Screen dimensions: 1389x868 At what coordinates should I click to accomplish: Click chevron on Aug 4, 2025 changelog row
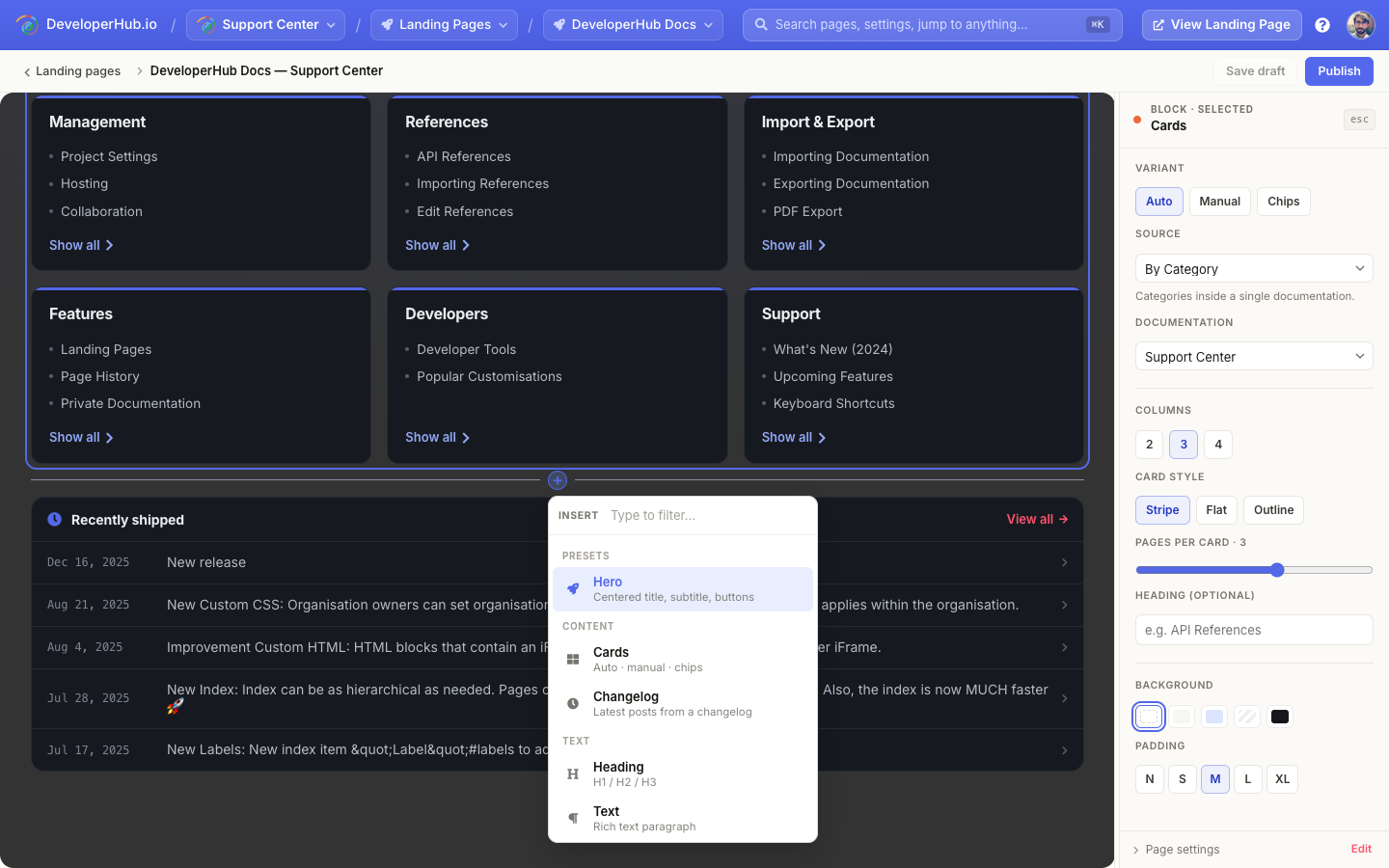coord(1064,647)
